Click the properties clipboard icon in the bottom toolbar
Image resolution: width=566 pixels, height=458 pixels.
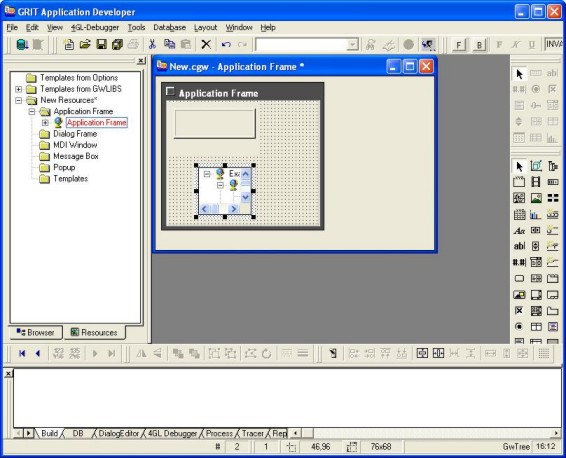(333, 353)
